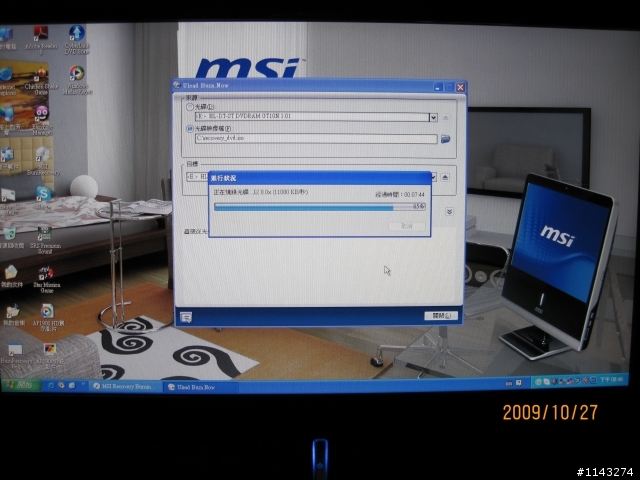640x480 pixels.
Task: Open My Computer desktop icon
Action: 7,39
